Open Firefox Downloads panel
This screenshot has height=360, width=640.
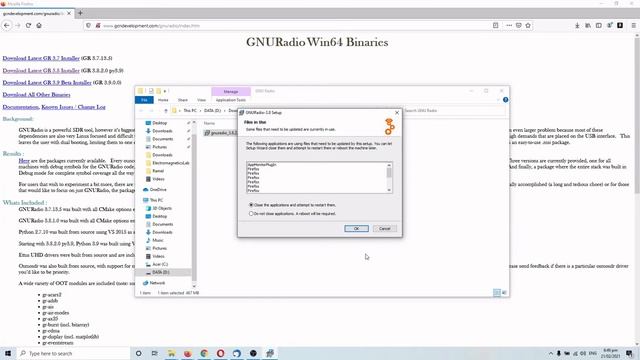coord(577,25)
